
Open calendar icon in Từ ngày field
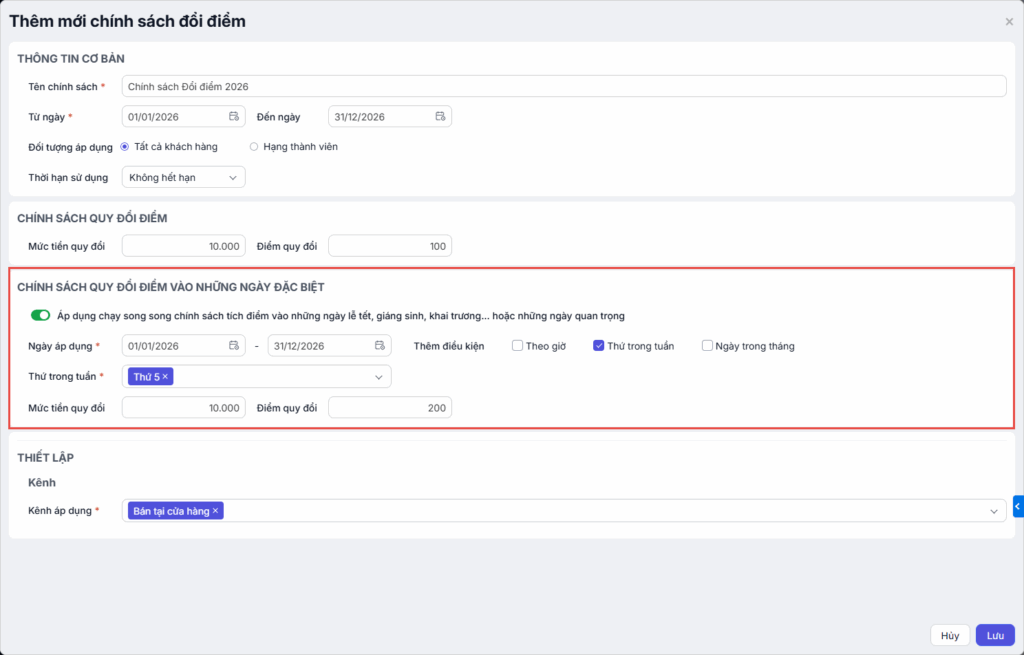click(x=234, y=116)
